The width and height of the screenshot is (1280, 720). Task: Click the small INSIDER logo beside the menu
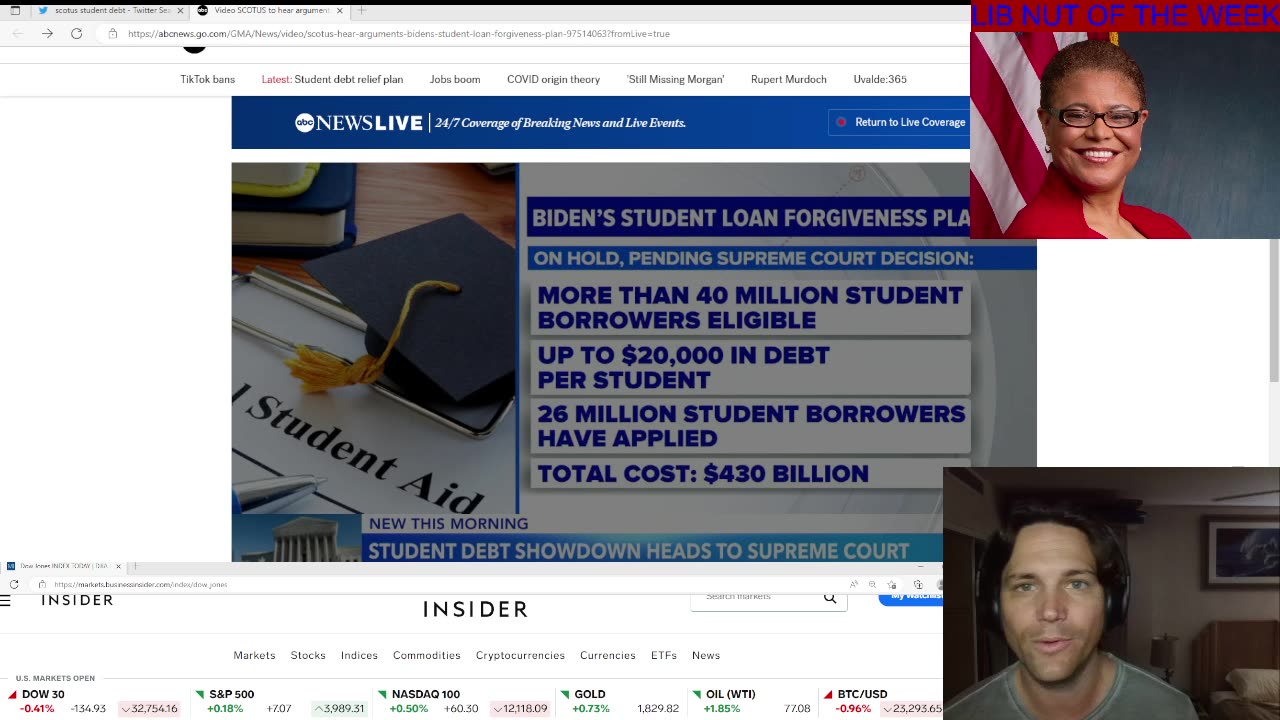pyautogui.click(x=77, y=600)
